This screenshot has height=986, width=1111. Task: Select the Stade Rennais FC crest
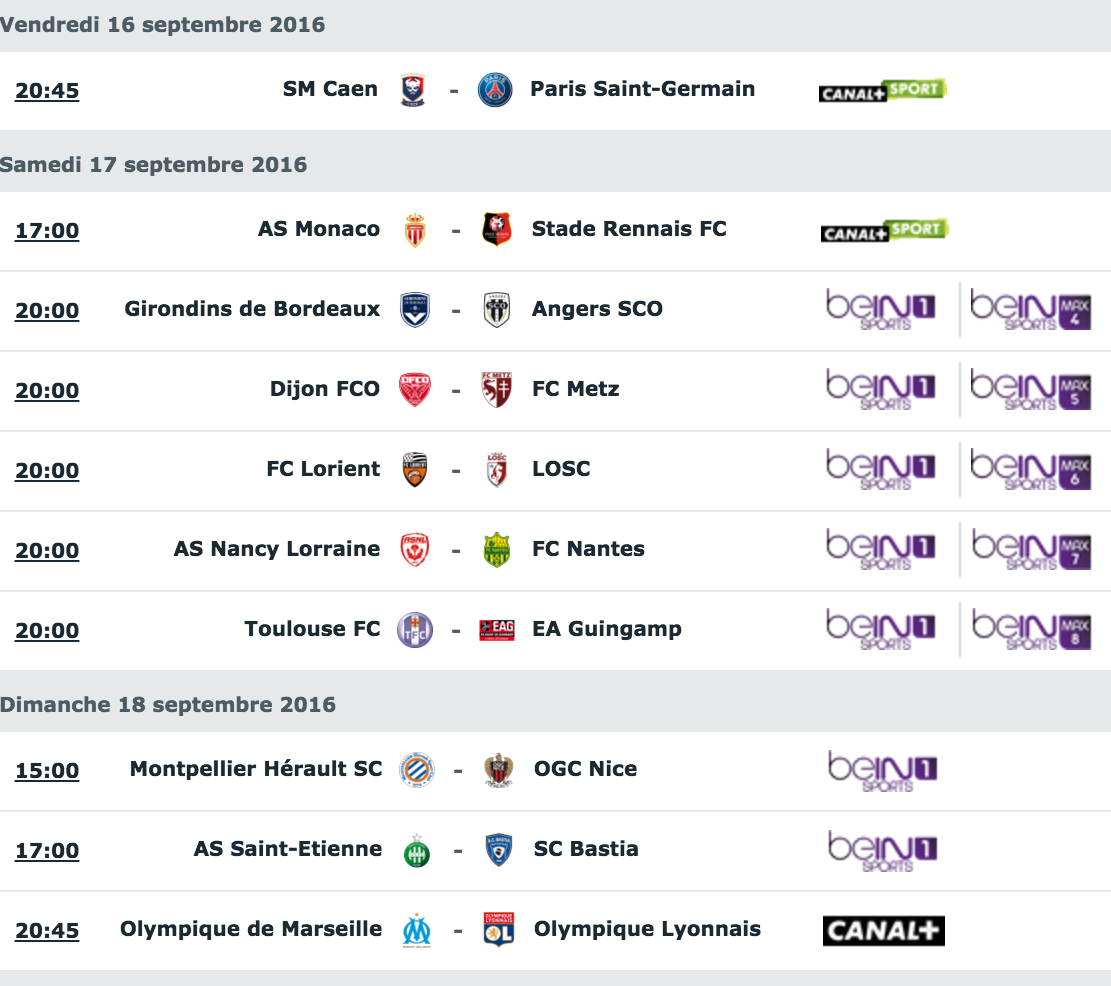pos(497,230)
